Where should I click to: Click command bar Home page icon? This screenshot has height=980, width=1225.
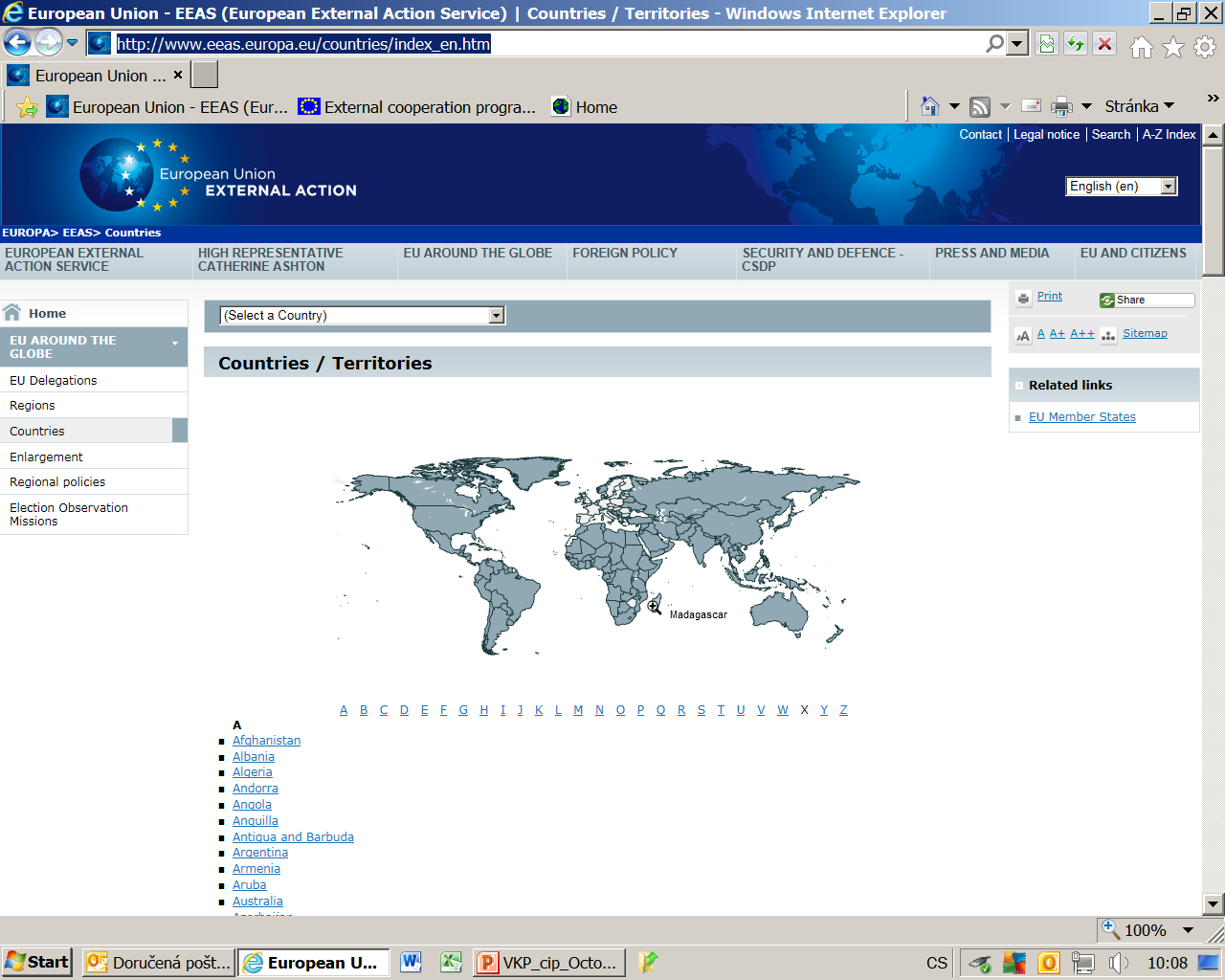tap(929, 106)
